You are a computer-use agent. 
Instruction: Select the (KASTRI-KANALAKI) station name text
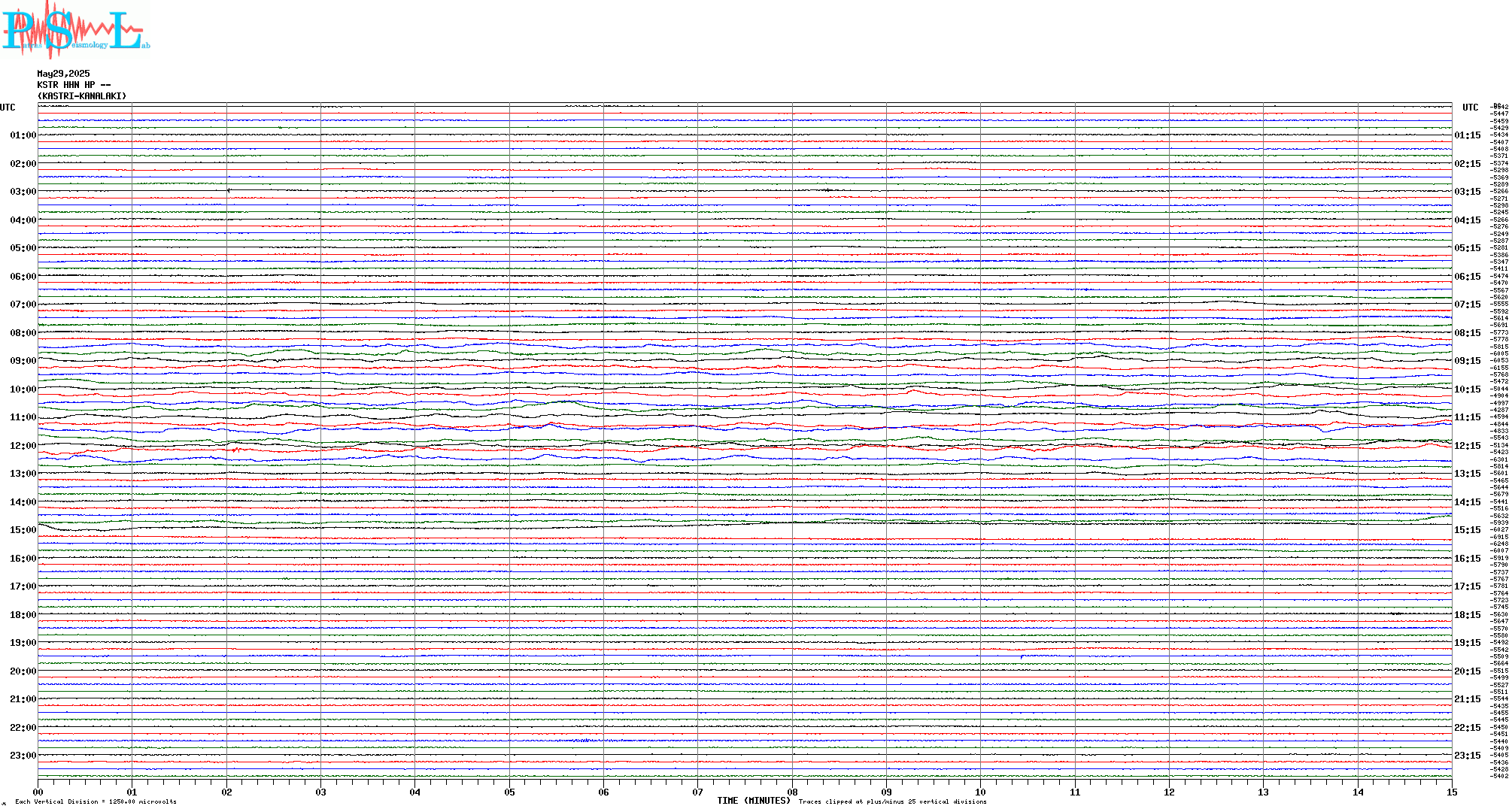pyautogui.click(x=82, y=96)
